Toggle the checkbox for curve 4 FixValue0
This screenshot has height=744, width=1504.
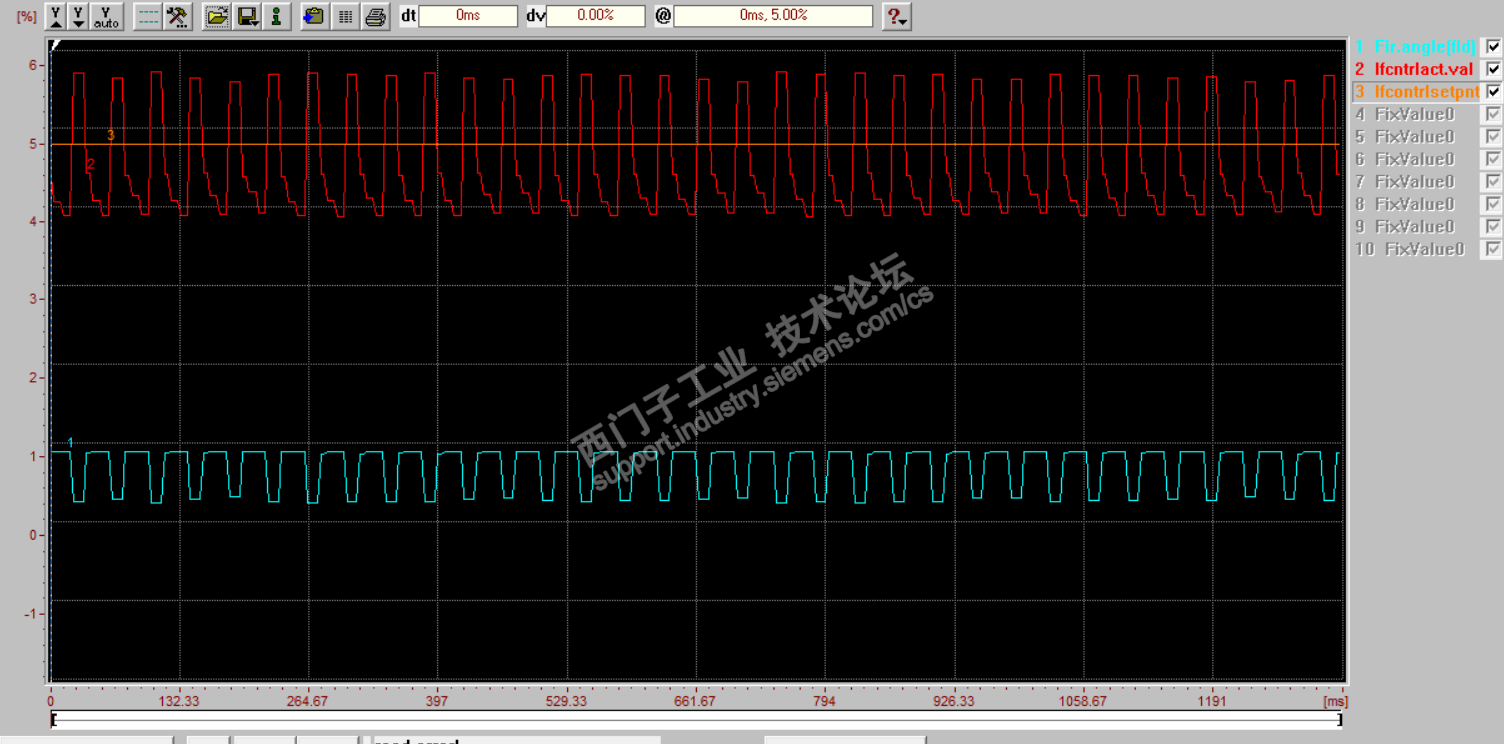[x=1493, y=114]
